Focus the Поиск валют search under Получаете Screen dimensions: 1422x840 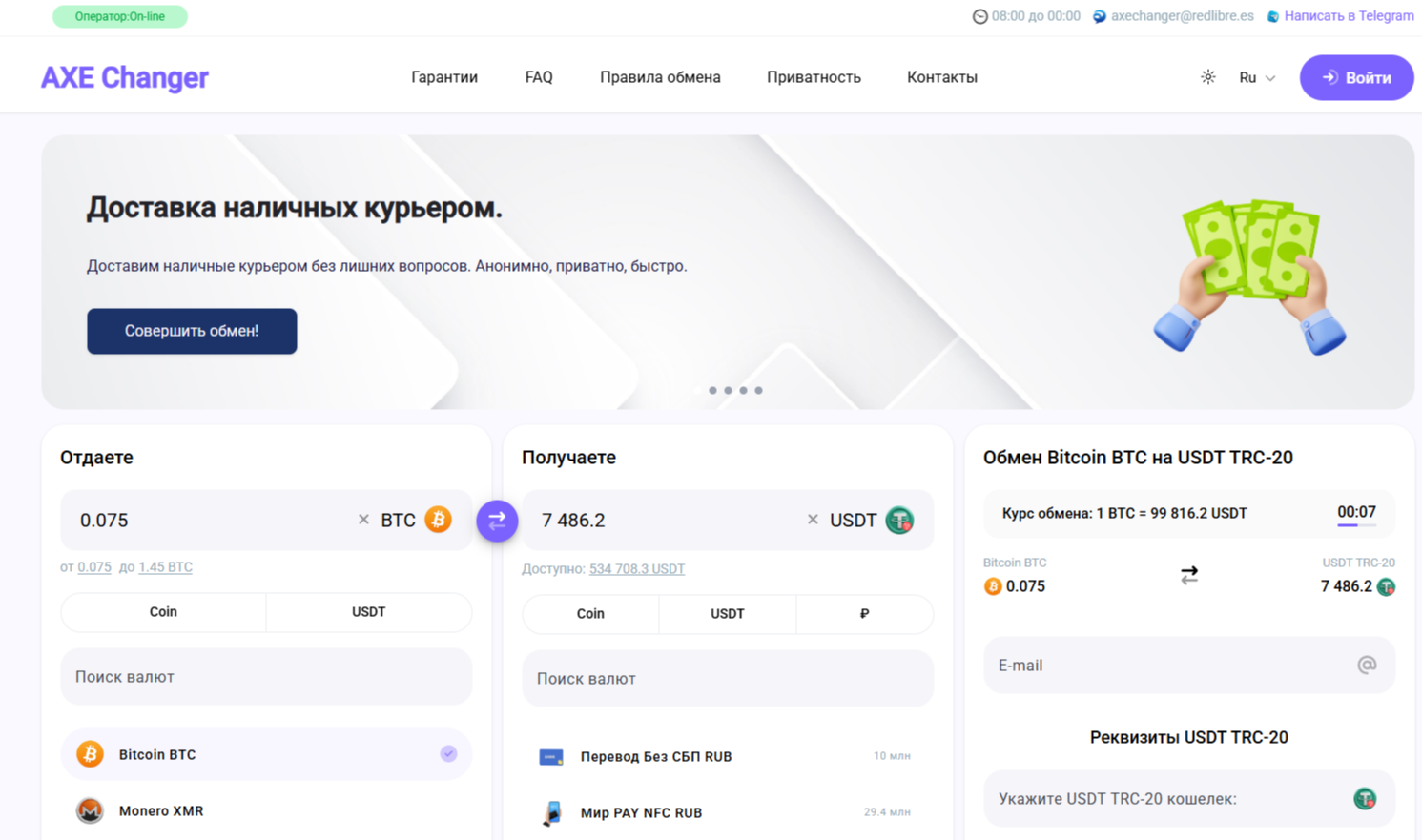728,679
